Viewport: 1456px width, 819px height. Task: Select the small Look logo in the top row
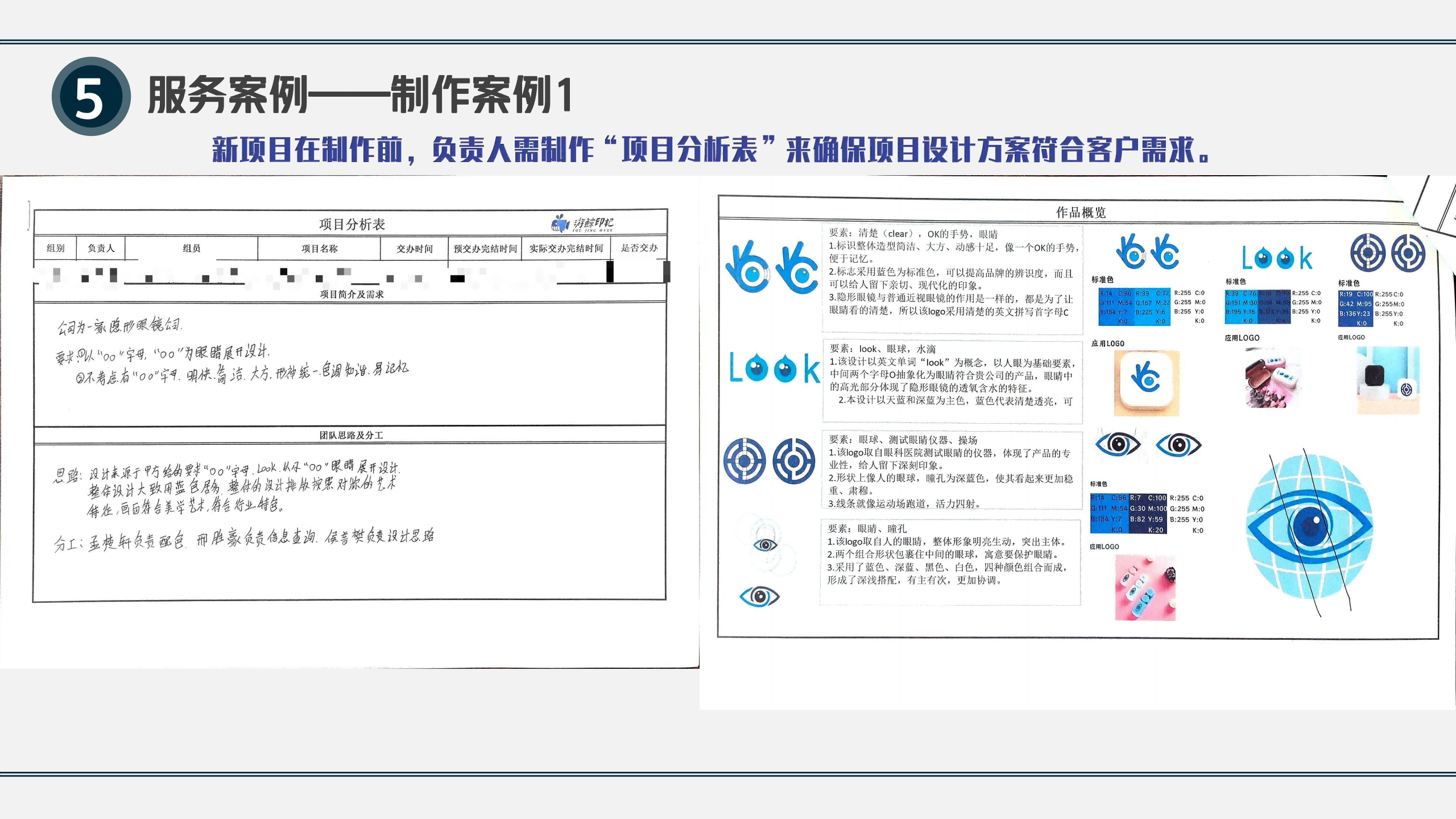[1277, 258]
